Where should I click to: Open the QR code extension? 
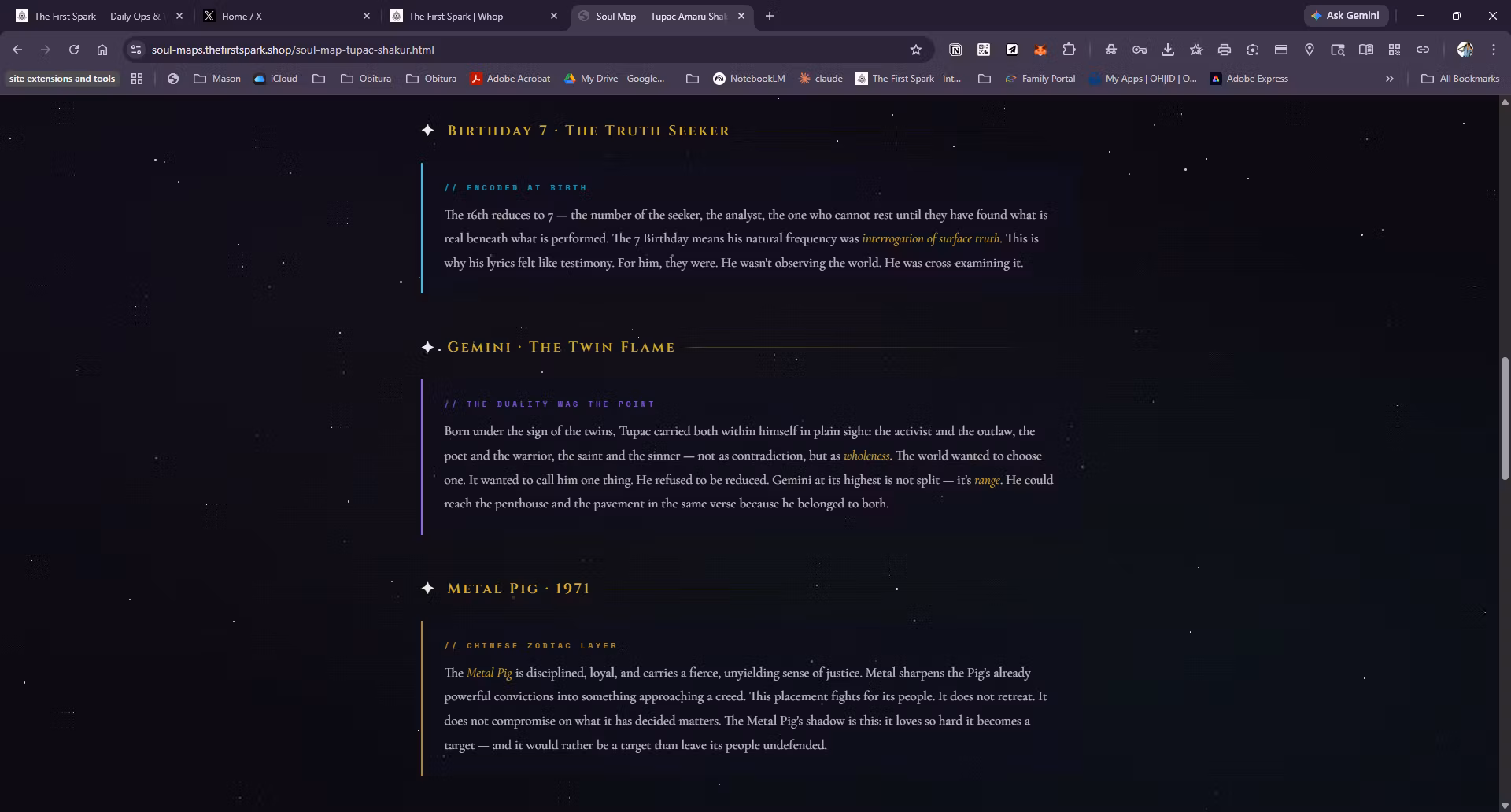pyautogui.click(x=984, y=50)
